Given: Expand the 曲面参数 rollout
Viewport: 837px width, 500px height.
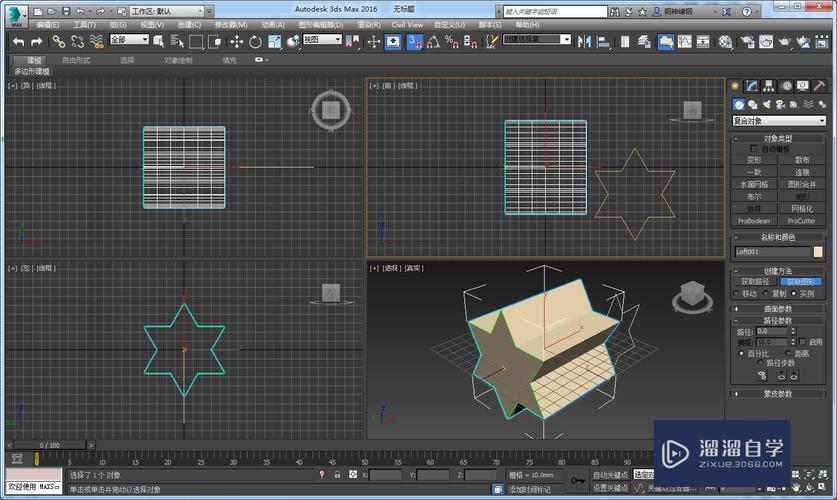Looking at the screenshot, I should [x=778, y=309].
